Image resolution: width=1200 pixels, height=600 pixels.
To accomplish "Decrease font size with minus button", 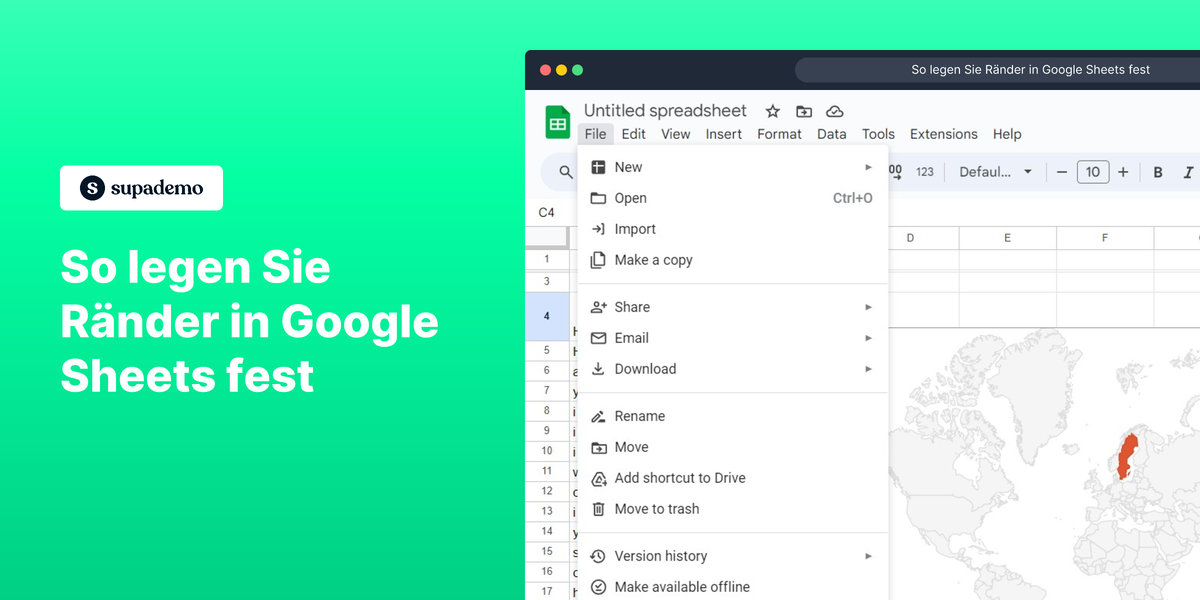I will 1062,172.
